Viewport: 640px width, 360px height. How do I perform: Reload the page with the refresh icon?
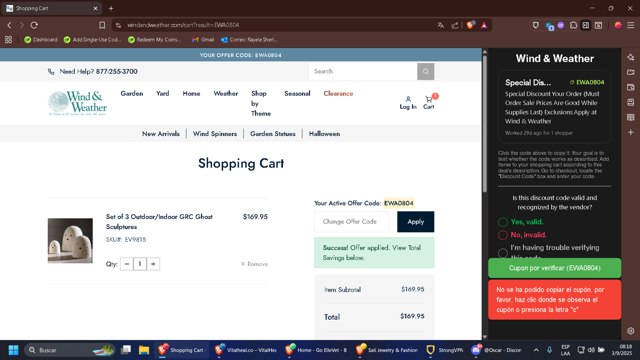[34, 25]
